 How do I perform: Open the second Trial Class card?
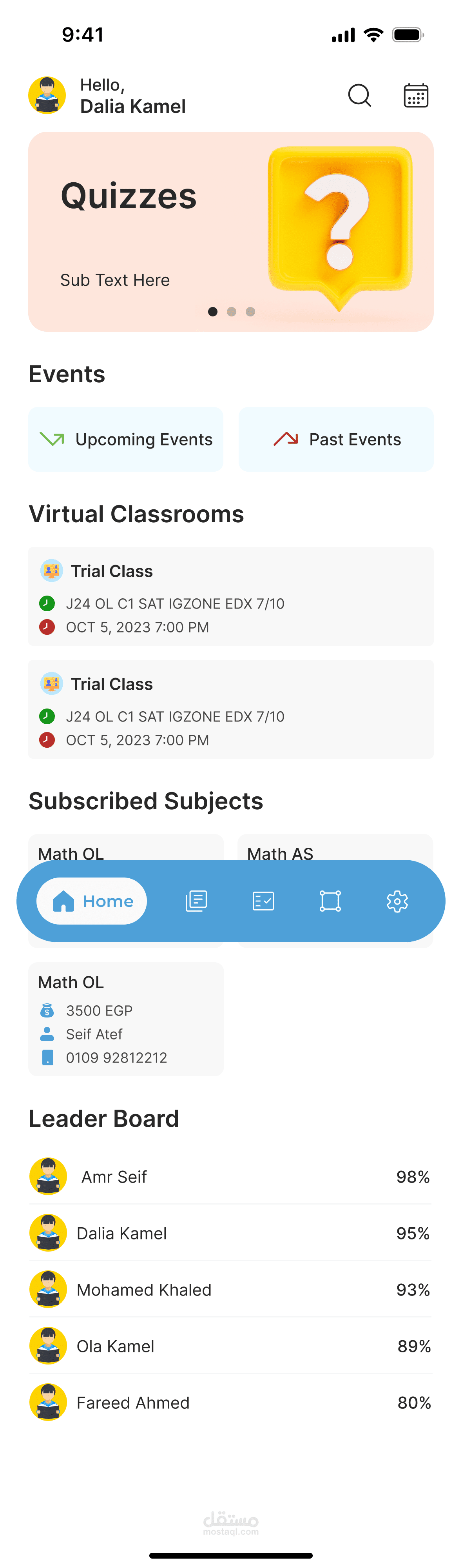point(231,710)
